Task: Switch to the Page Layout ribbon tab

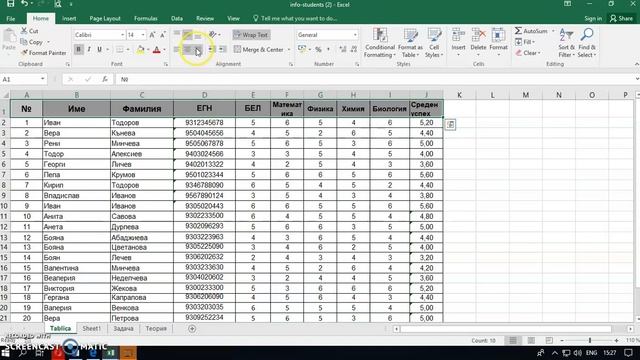Action: 105,18
